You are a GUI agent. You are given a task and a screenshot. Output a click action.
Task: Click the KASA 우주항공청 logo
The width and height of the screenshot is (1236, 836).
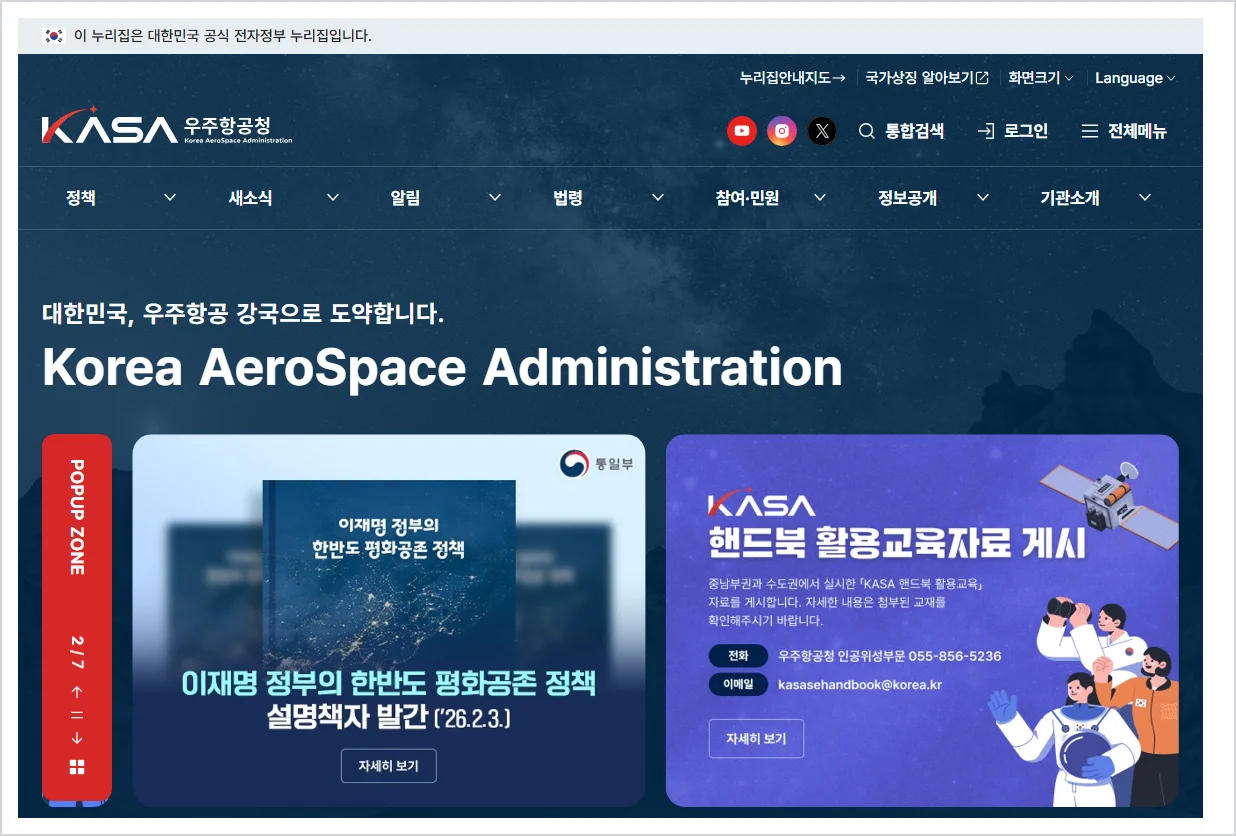tap(167, 127)
